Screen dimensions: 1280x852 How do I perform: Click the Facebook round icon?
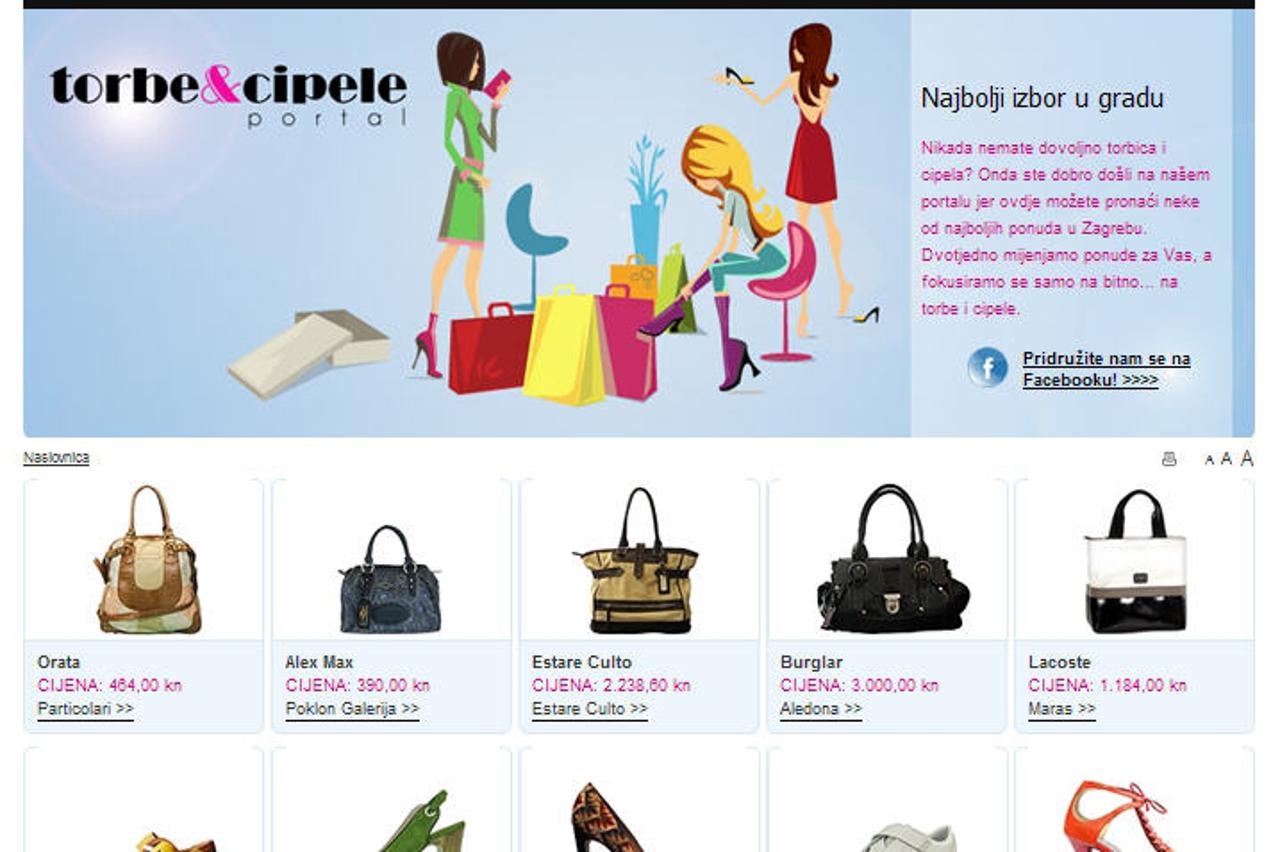pyautogui.click(x=987, y=368)
